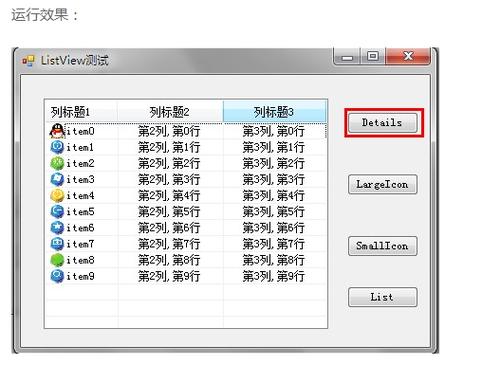
Task: Click cell 第2列,第5行
Action: 169,212
